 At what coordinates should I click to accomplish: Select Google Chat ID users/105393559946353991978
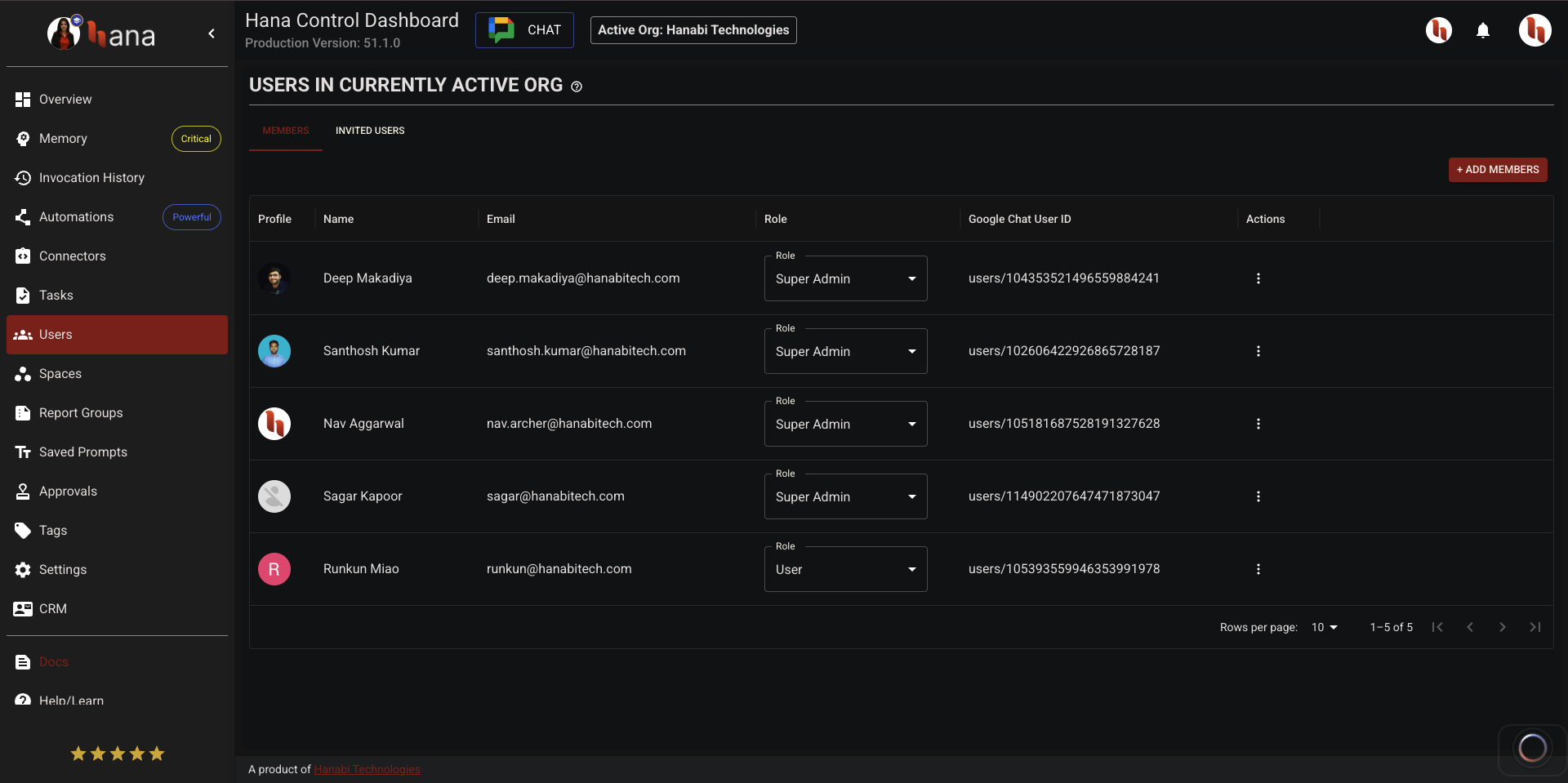click(1064, 569)
